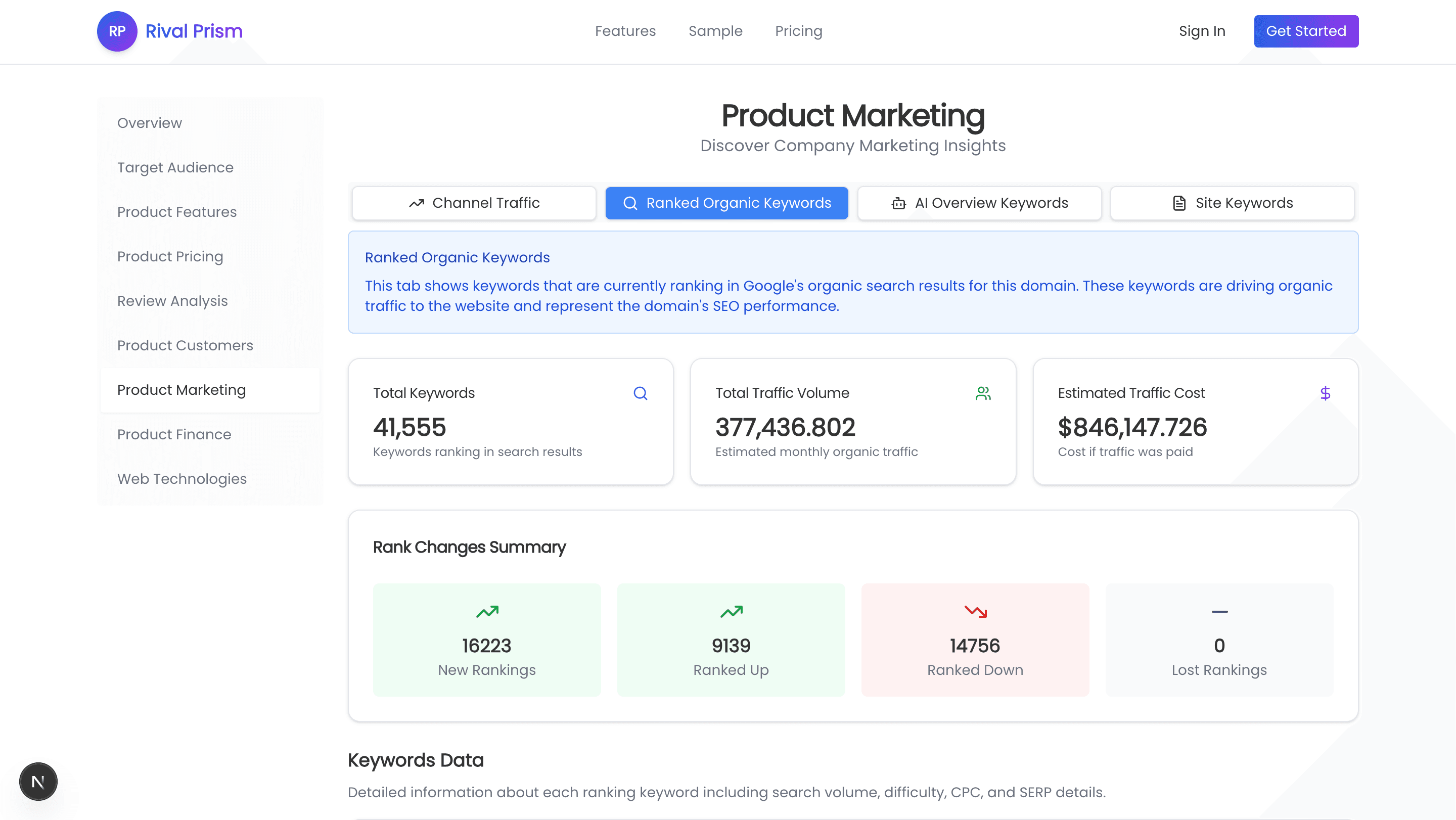Click the people icon on Total Traffic Volume card
The image size is (1456, 820).
click(x=983, y=393)
